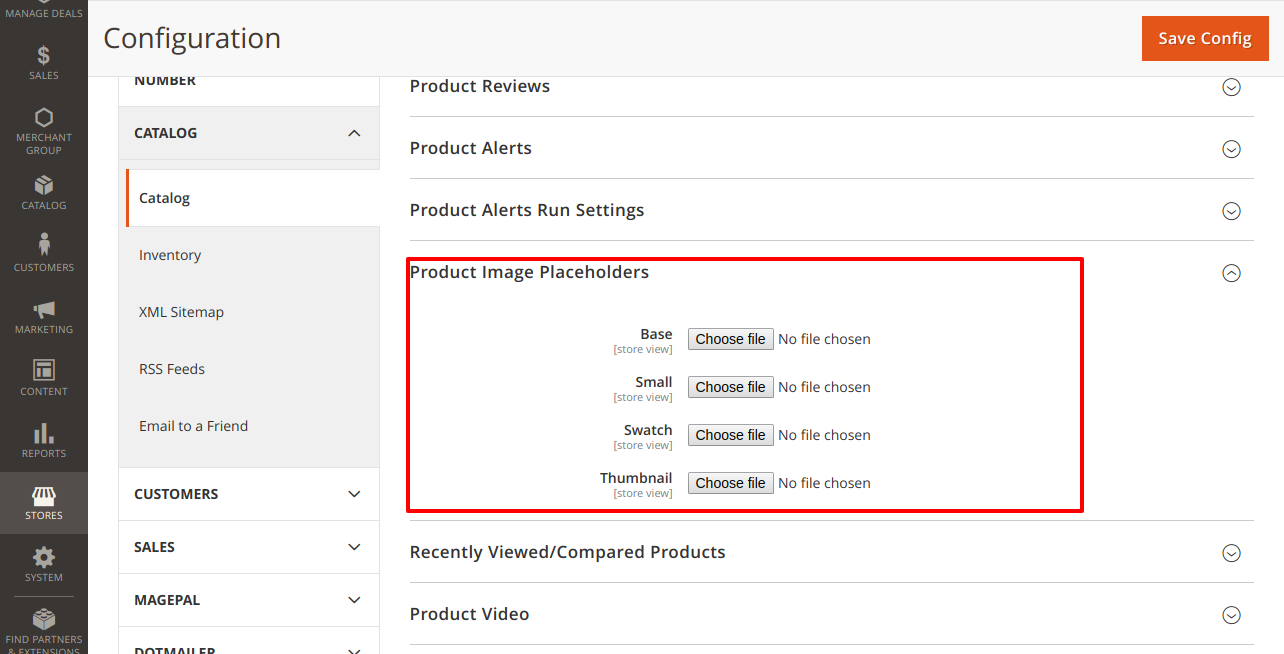Screen dimensions: 1284x654
Task: Expand the Product Alerts Run Settings section
Action: tap(1231, 211)
